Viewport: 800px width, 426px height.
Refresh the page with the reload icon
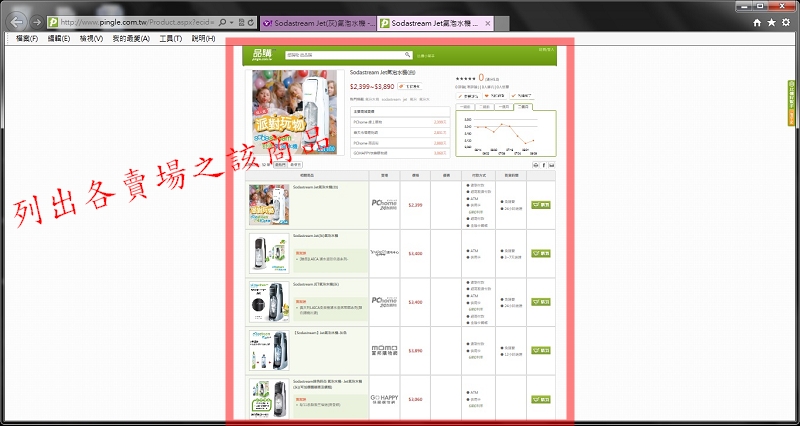251,22
